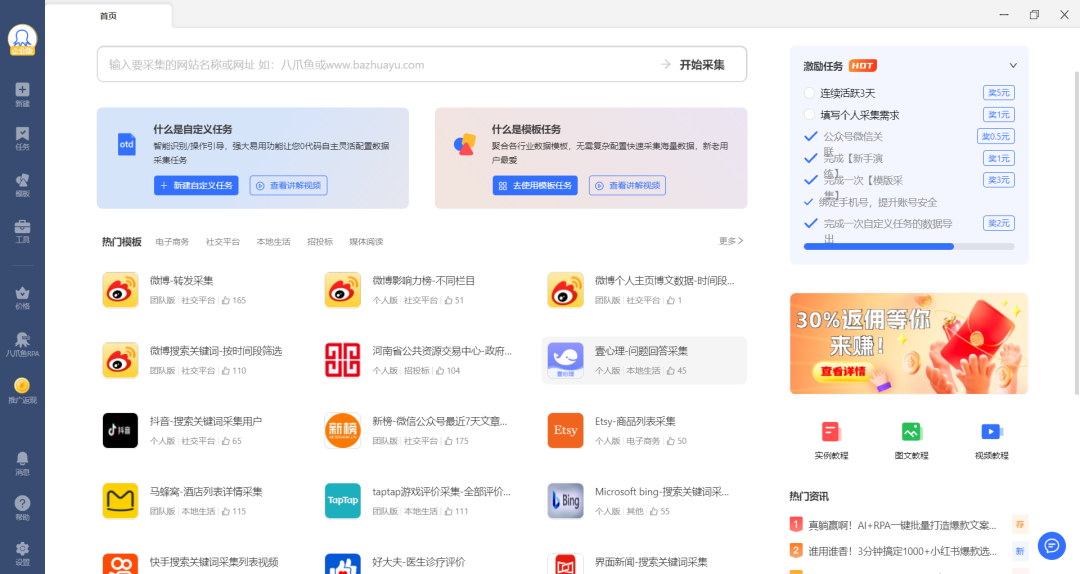
Task: Click the 奖2元 reward button
Action: (999, 223)
